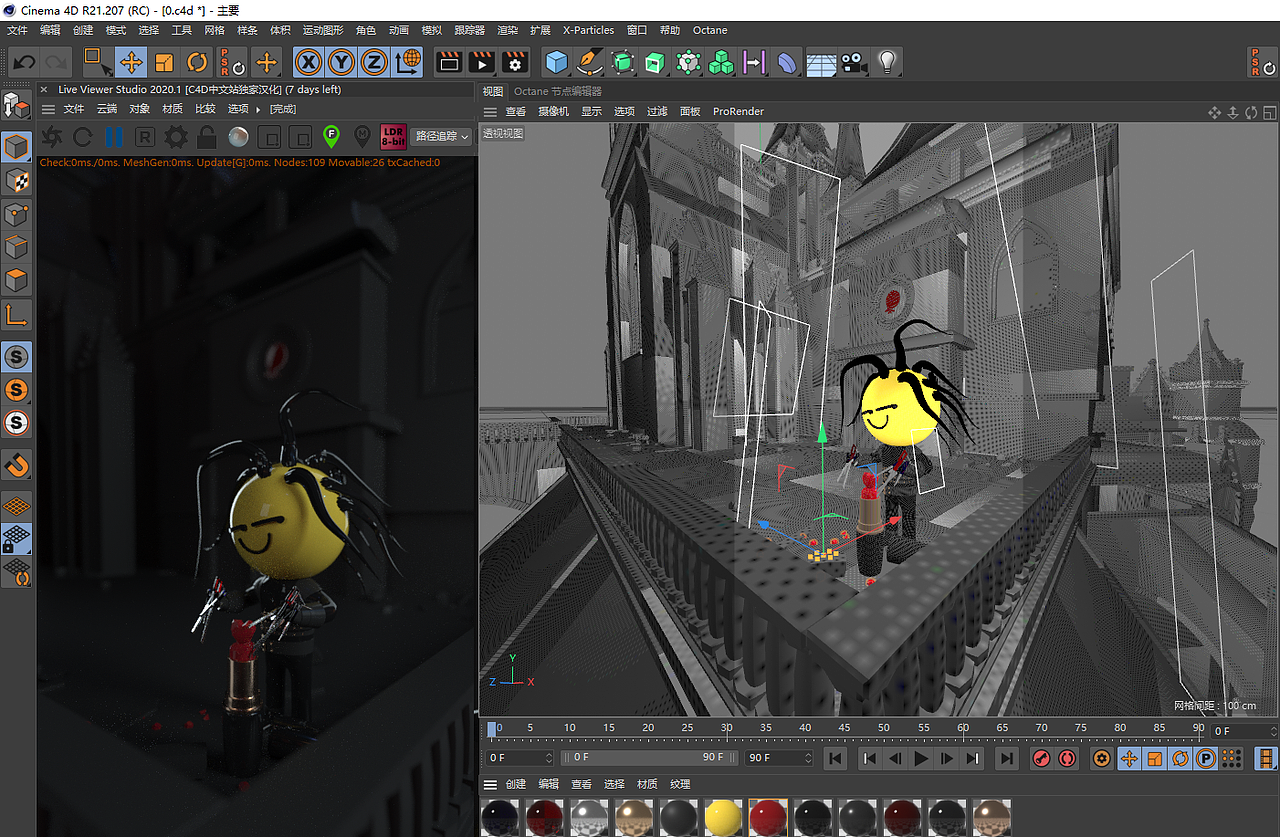
Task: Open Edit Render Settings clapperboard gear icon
Action: (x=515, y=62)
